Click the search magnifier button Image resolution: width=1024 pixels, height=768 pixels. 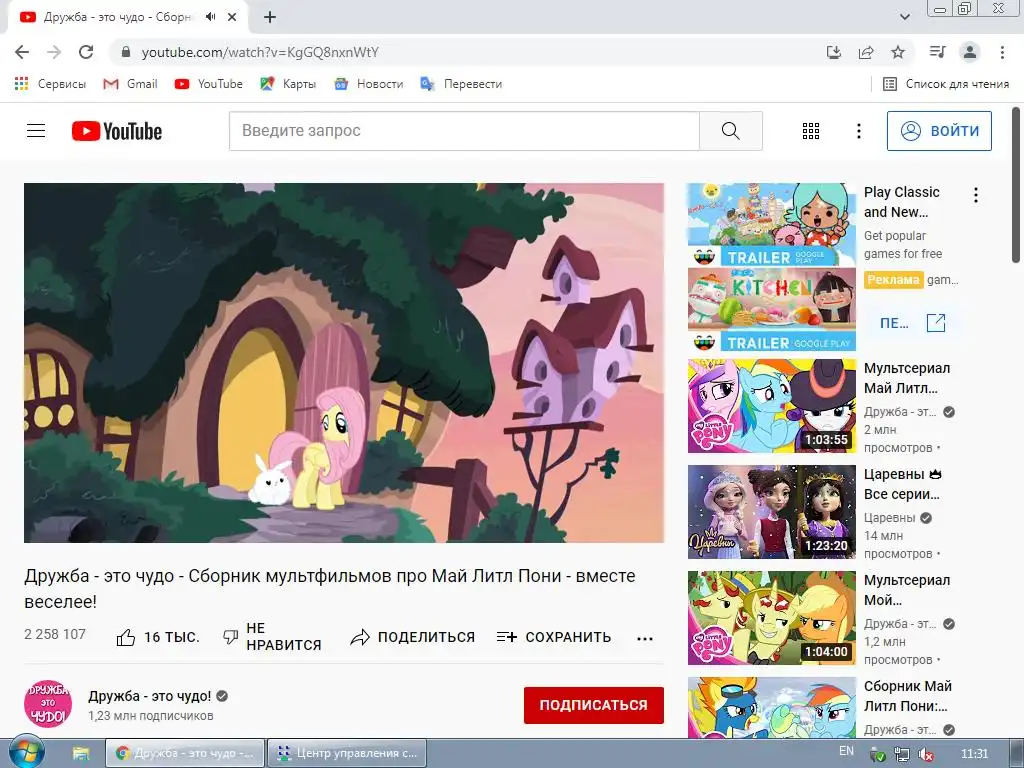tap(731, 131)
